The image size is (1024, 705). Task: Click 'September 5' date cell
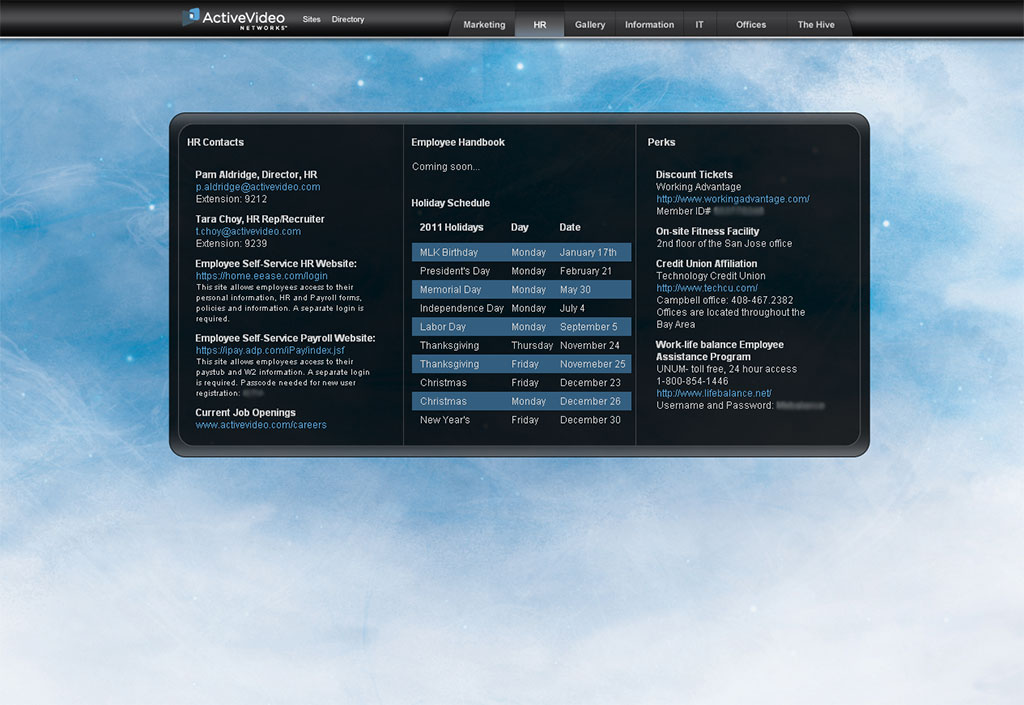[588, 326]
